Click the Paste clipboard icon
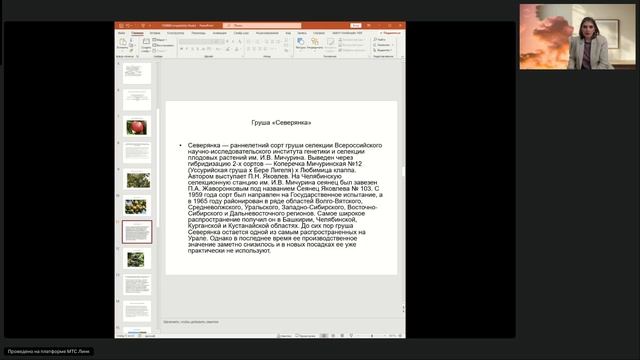 pyautogui.click(x=123, y=42)
